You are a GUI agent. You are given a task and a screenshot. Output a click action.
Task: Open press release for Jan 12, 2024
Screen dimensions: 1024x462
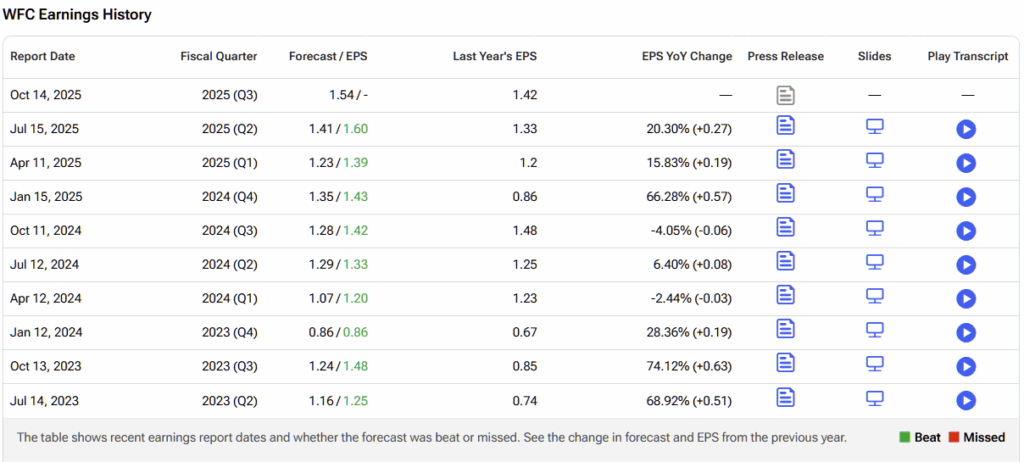pos(786,331)
